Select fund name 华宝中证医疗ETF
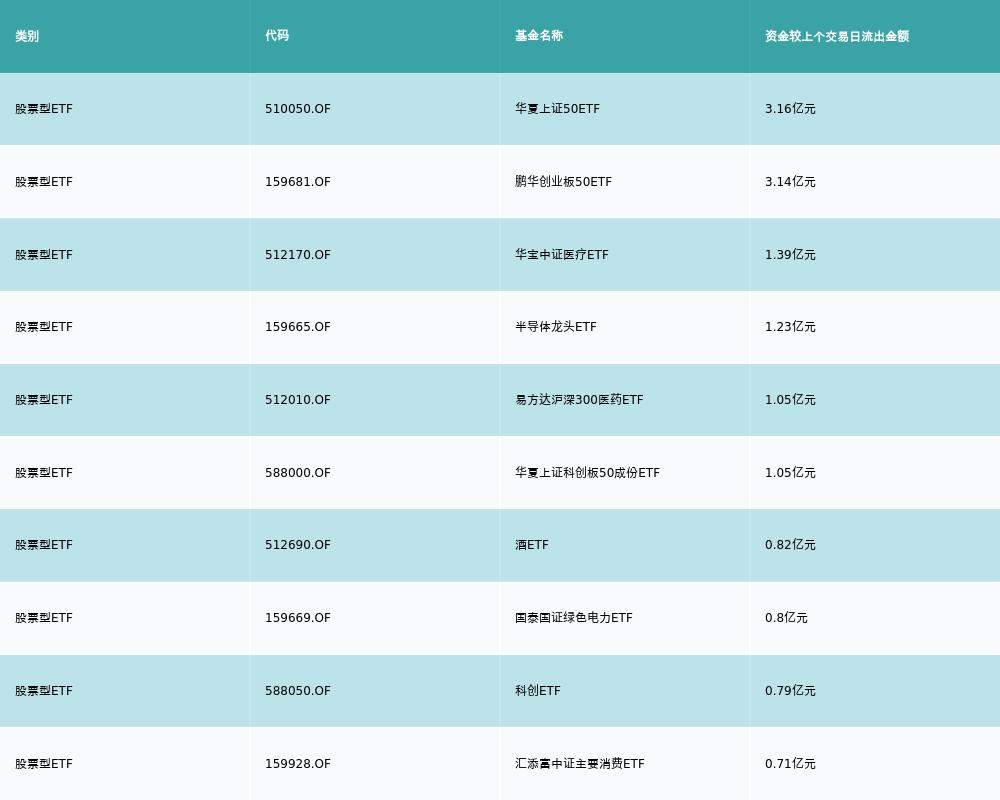Viewport: 1000px width, 800px height. [x=562, y=255]
